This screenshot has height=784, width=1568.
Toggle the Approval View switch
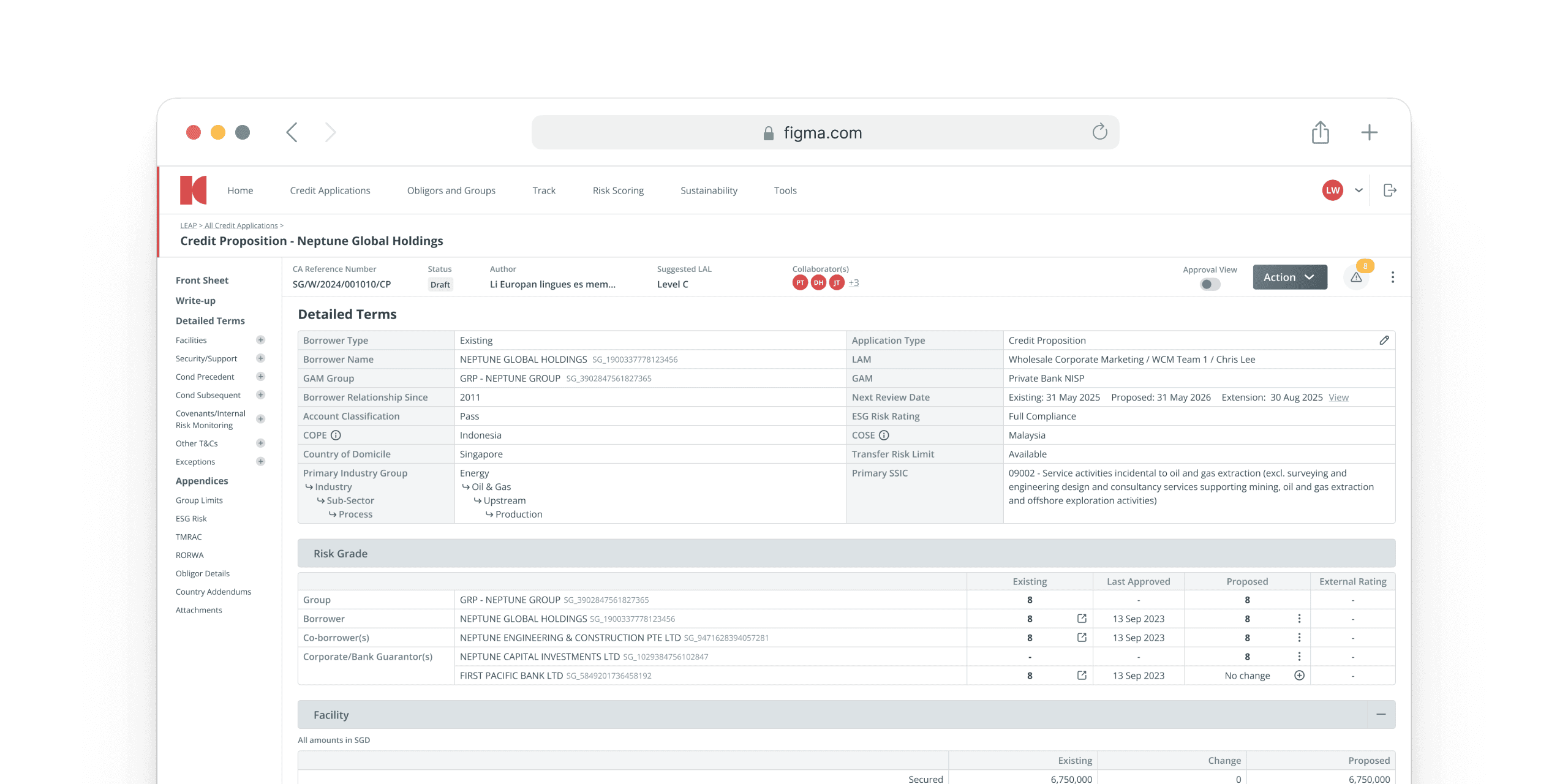[1210, 284]
